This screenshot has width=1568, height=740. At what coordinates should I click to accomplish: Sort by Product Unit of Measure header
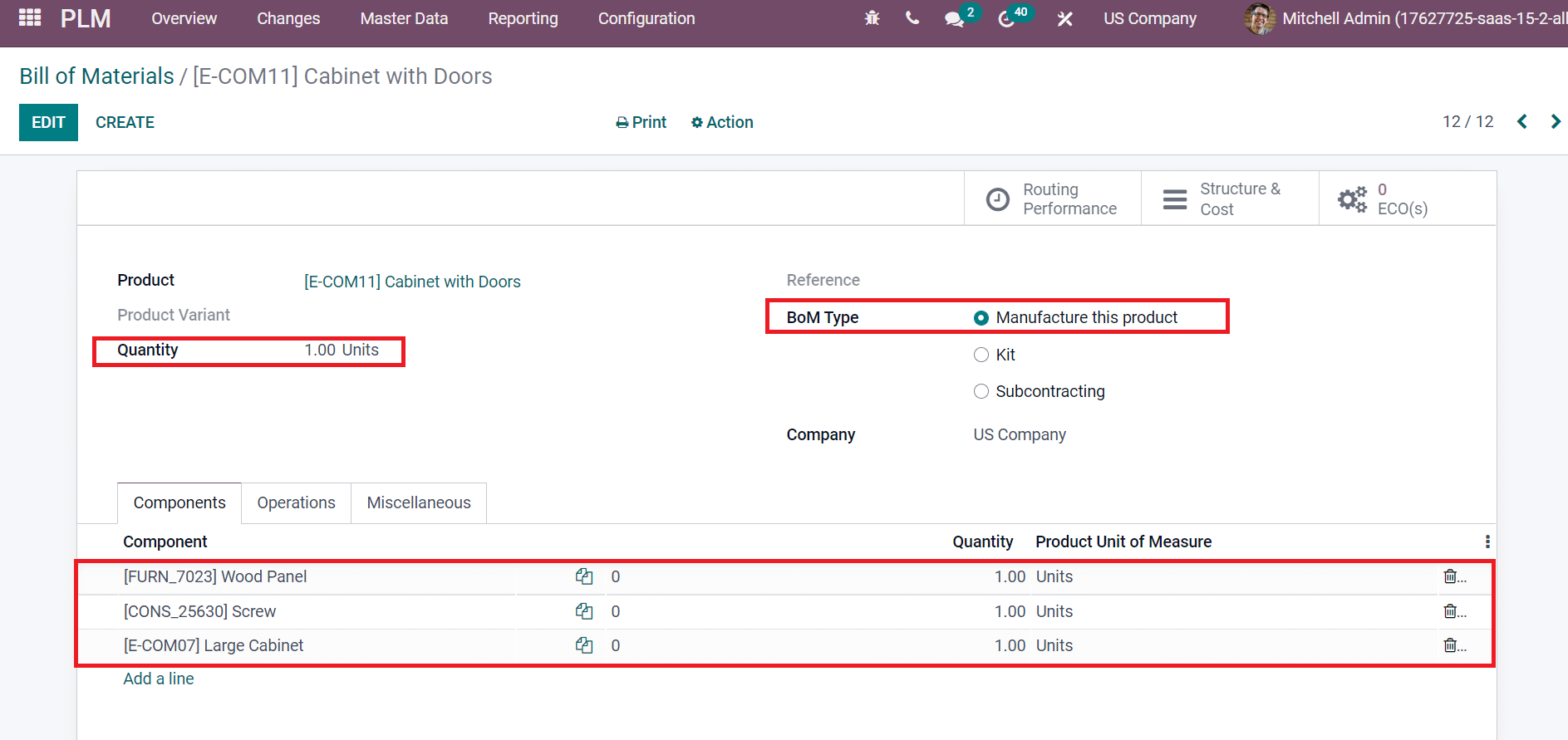(1123, 542)
